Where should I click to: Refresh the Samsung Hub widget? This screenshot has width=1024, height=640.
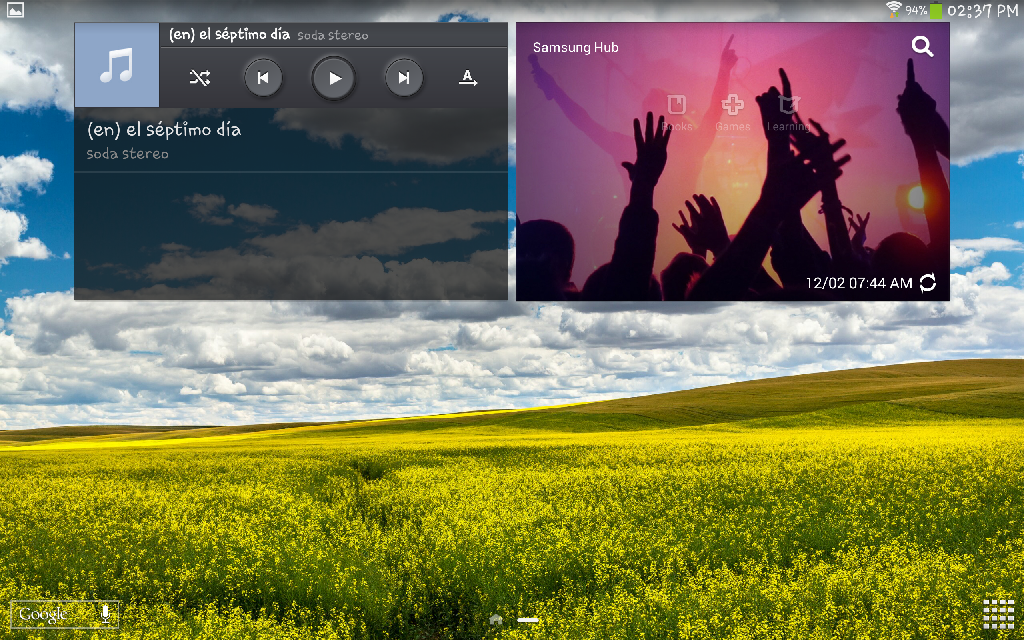[928, 283]
